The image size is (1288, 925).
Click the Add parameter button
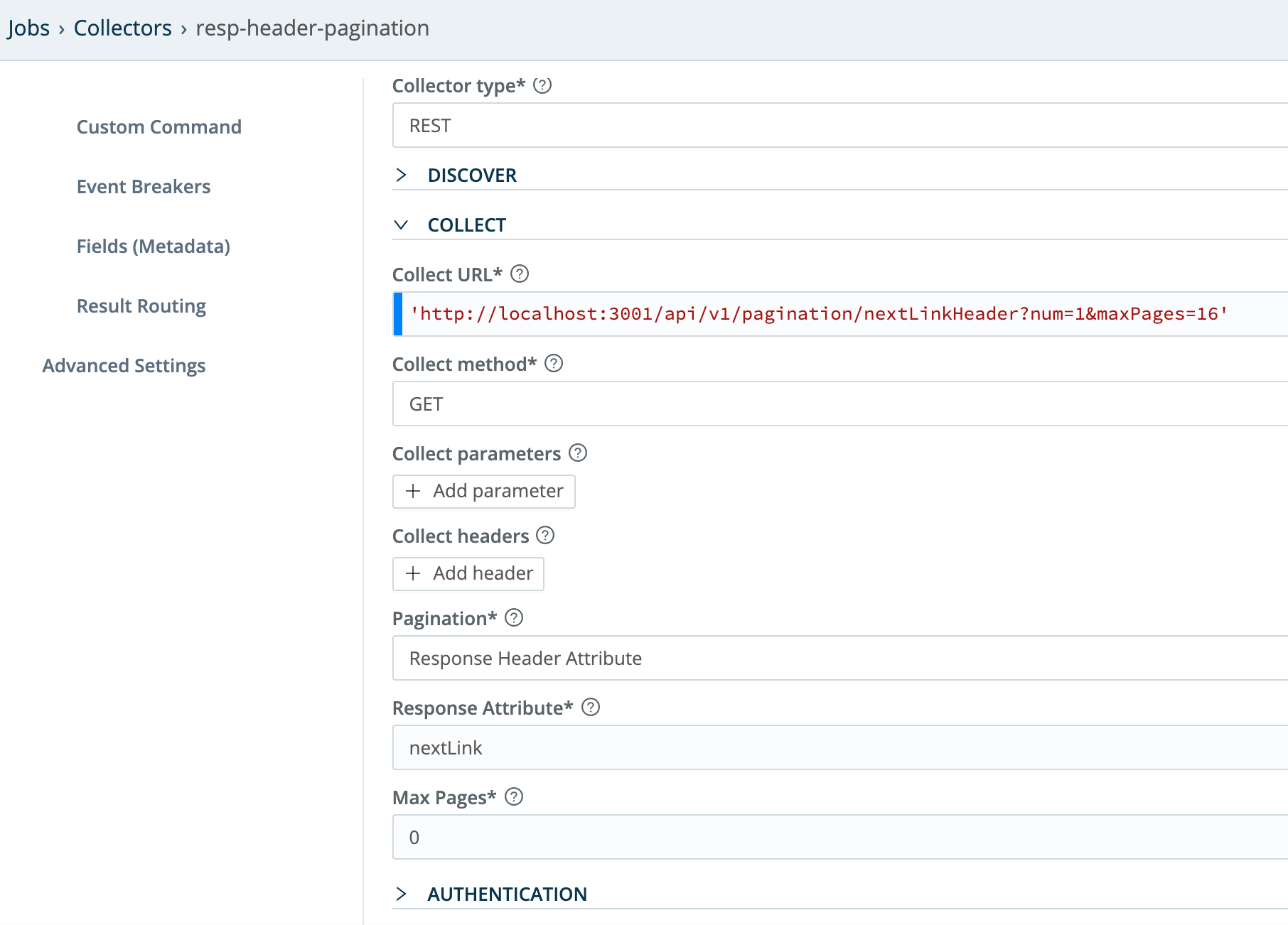click(x=483, y=491)
